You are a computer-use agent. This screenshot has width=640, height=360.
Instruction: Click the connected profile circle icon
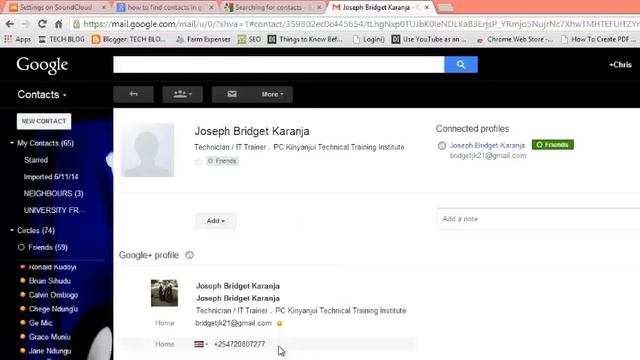(442, 145)
